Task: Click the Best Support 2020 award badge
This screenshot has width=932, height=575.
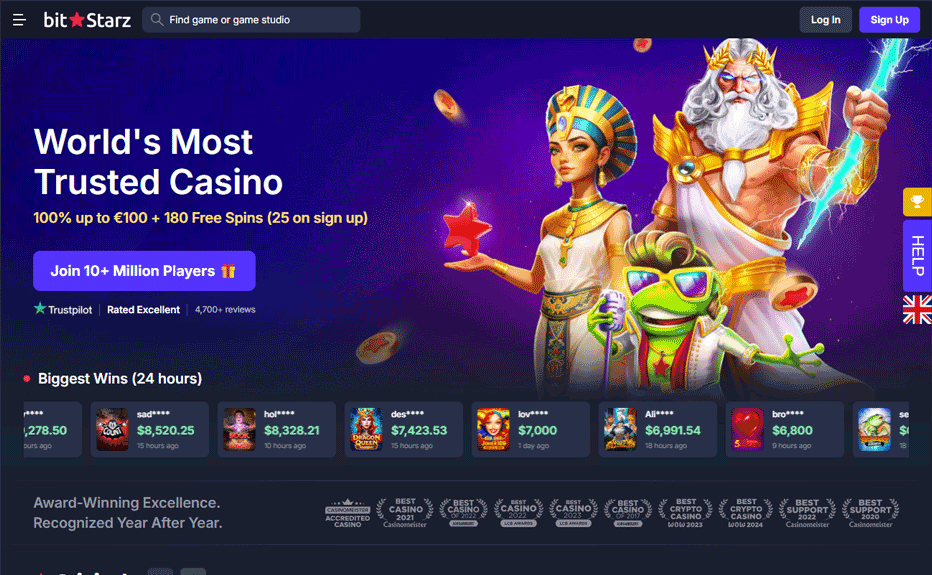Action: pyautogui.click(x=870, y=513)
